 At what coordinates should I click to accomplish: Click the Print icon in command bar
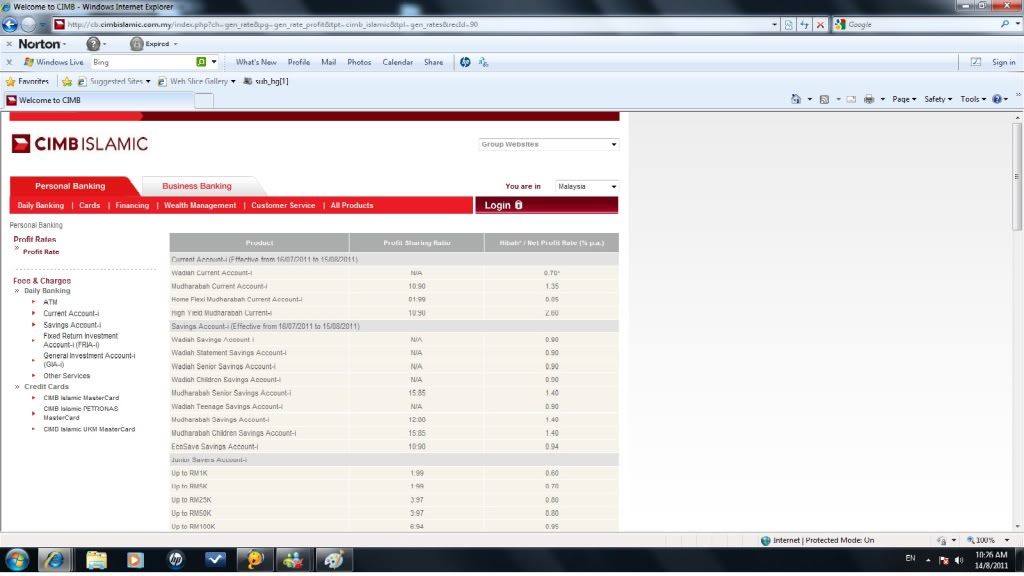[x=869, y=99]
